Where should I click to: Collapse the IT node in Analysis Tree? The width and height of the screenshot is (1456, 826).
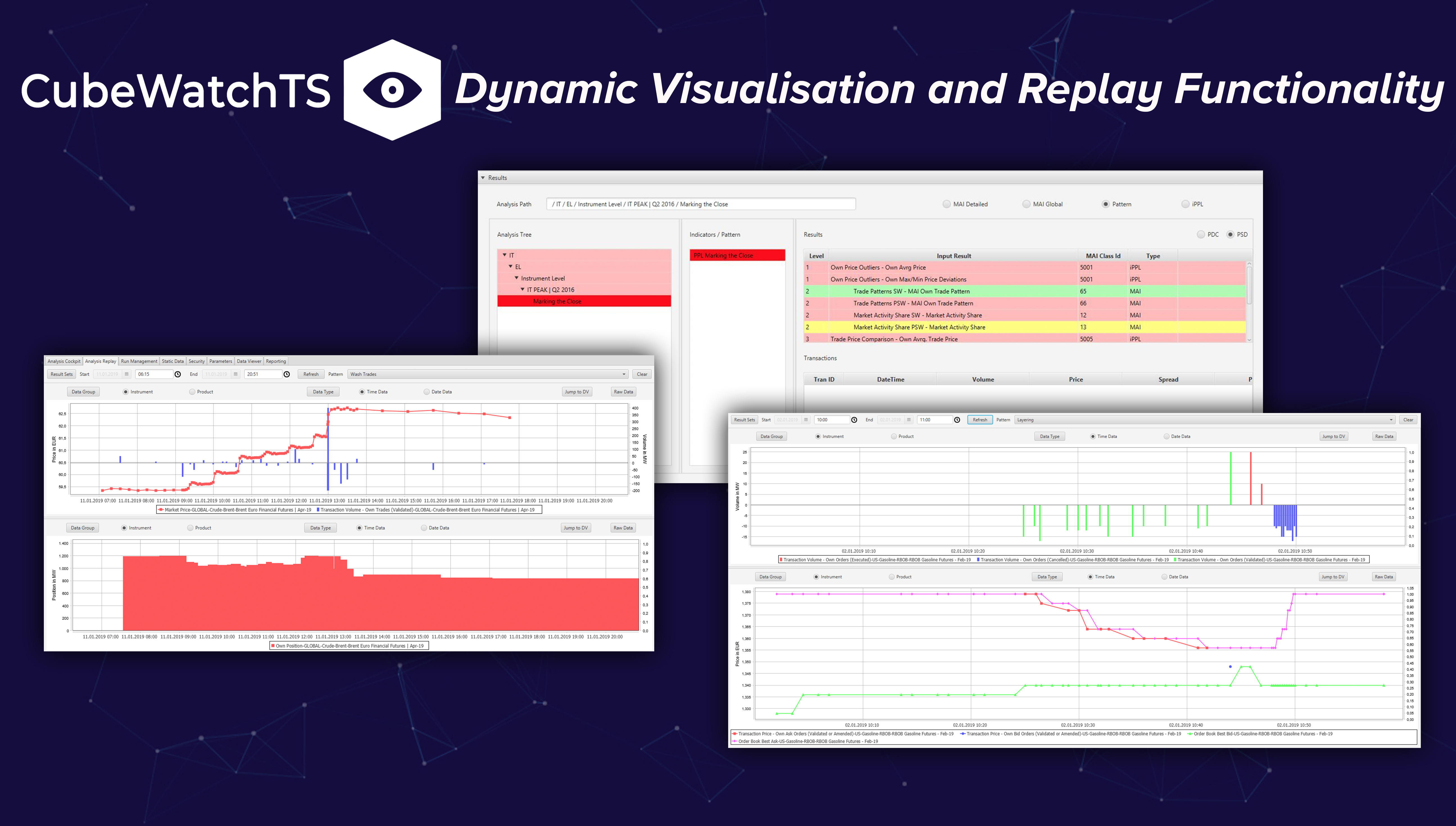click(504, 255)
